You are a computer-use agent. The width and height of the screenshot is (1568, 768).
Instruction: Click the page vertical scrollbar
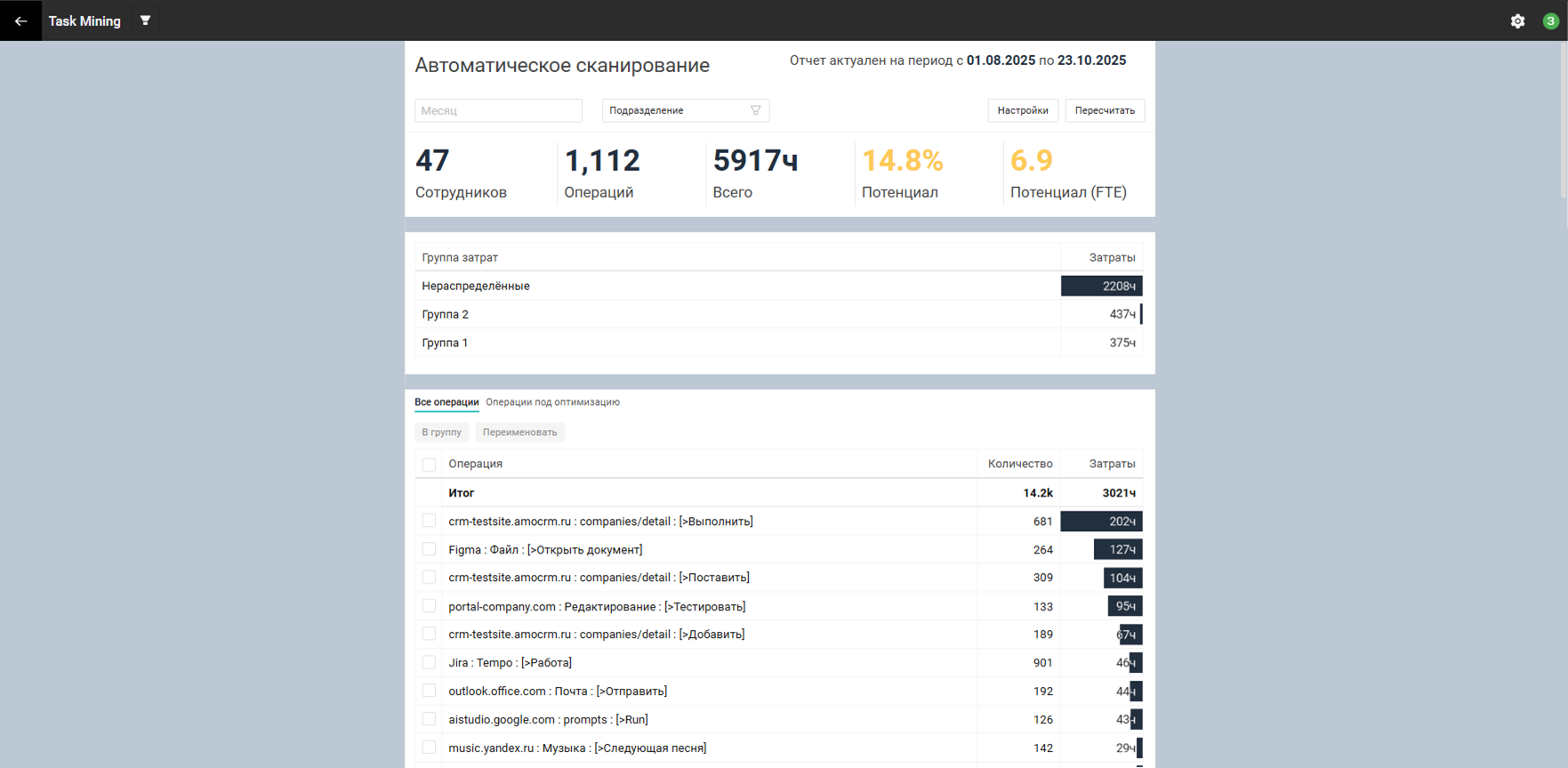tap(1564, 120)
